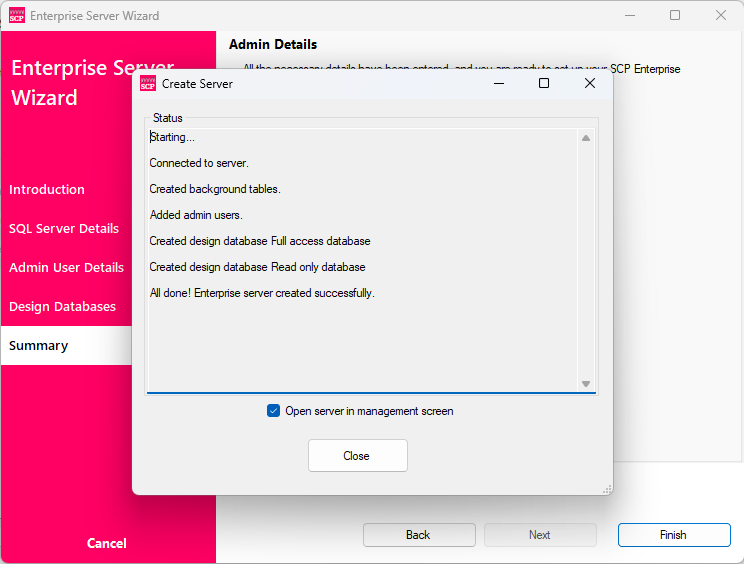Minimize the Create Server dialog
Viewport: 744px width, 564px height.
pyautogui.click(x=499, y=83)
